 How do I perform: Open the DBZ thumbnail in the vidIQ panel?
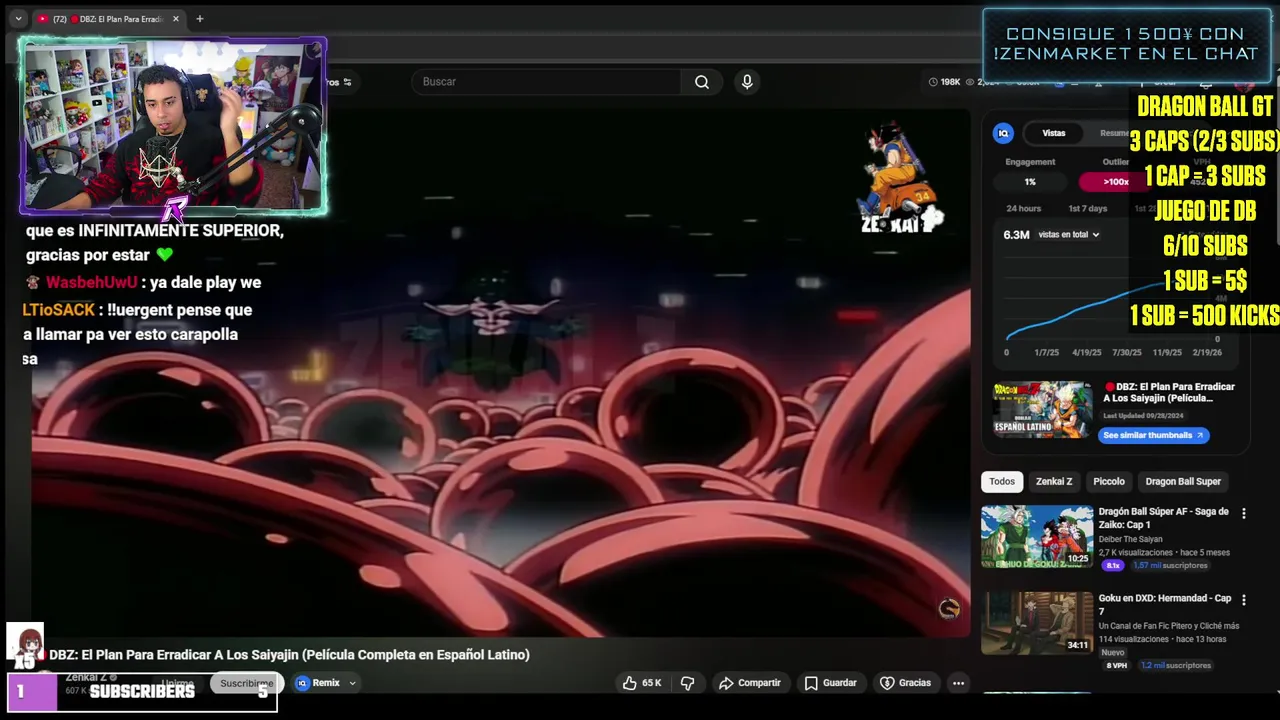[1042, 409]
